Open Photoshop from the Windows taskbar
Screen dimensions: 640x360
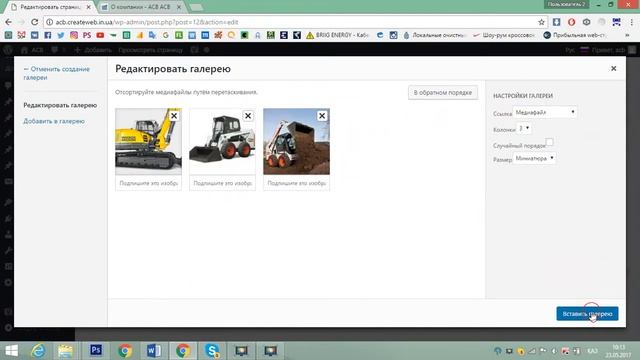pyautogui.click(x=96, y=350)
